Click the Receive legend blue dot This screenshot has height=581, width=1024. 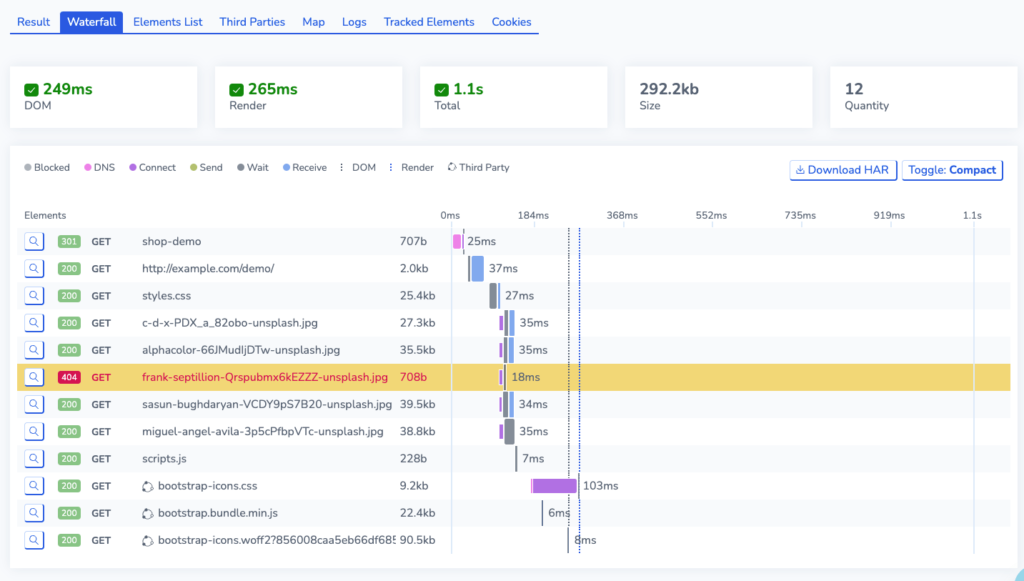[x=286, y=167]
